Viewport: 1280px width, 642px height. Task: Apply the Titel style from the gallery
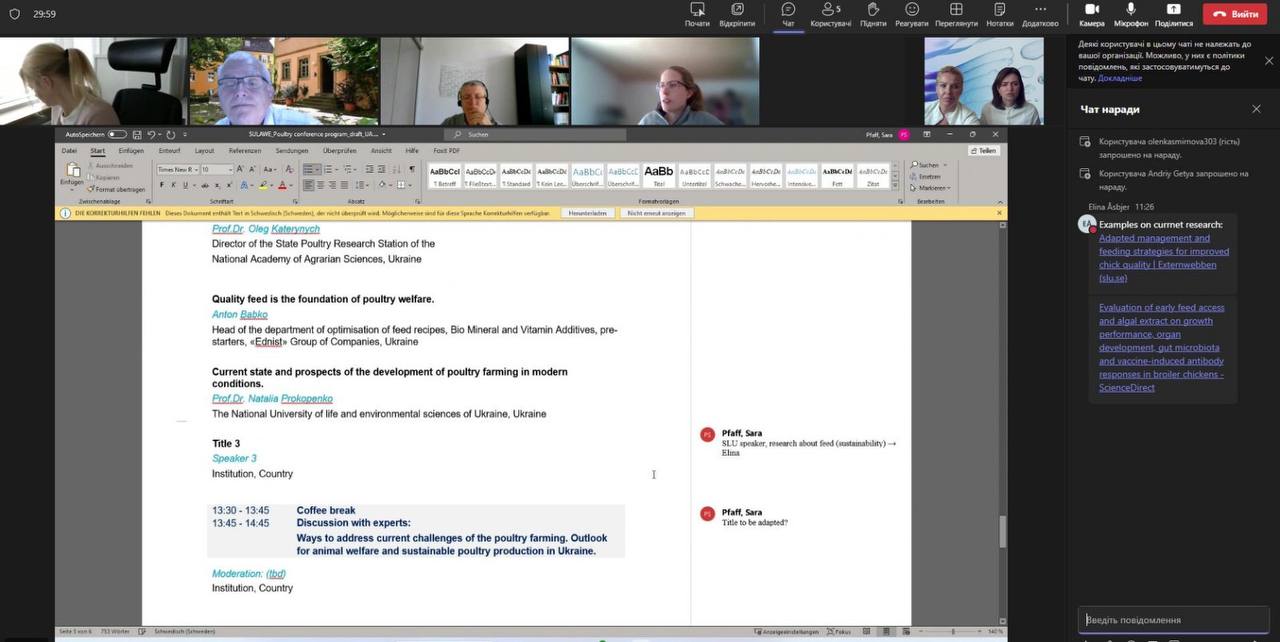pos(659,176)
